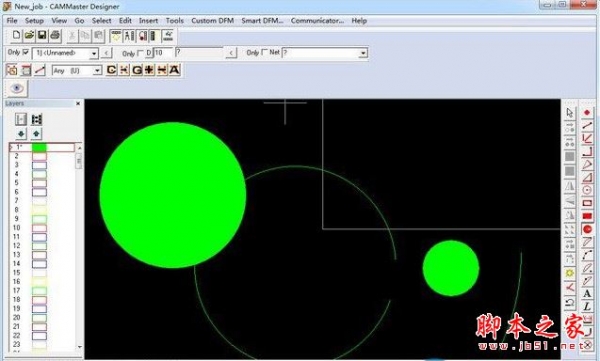Select the filled red rectangle tool
The height and width of the screenshot is (361, 600).
coord(587,216)
